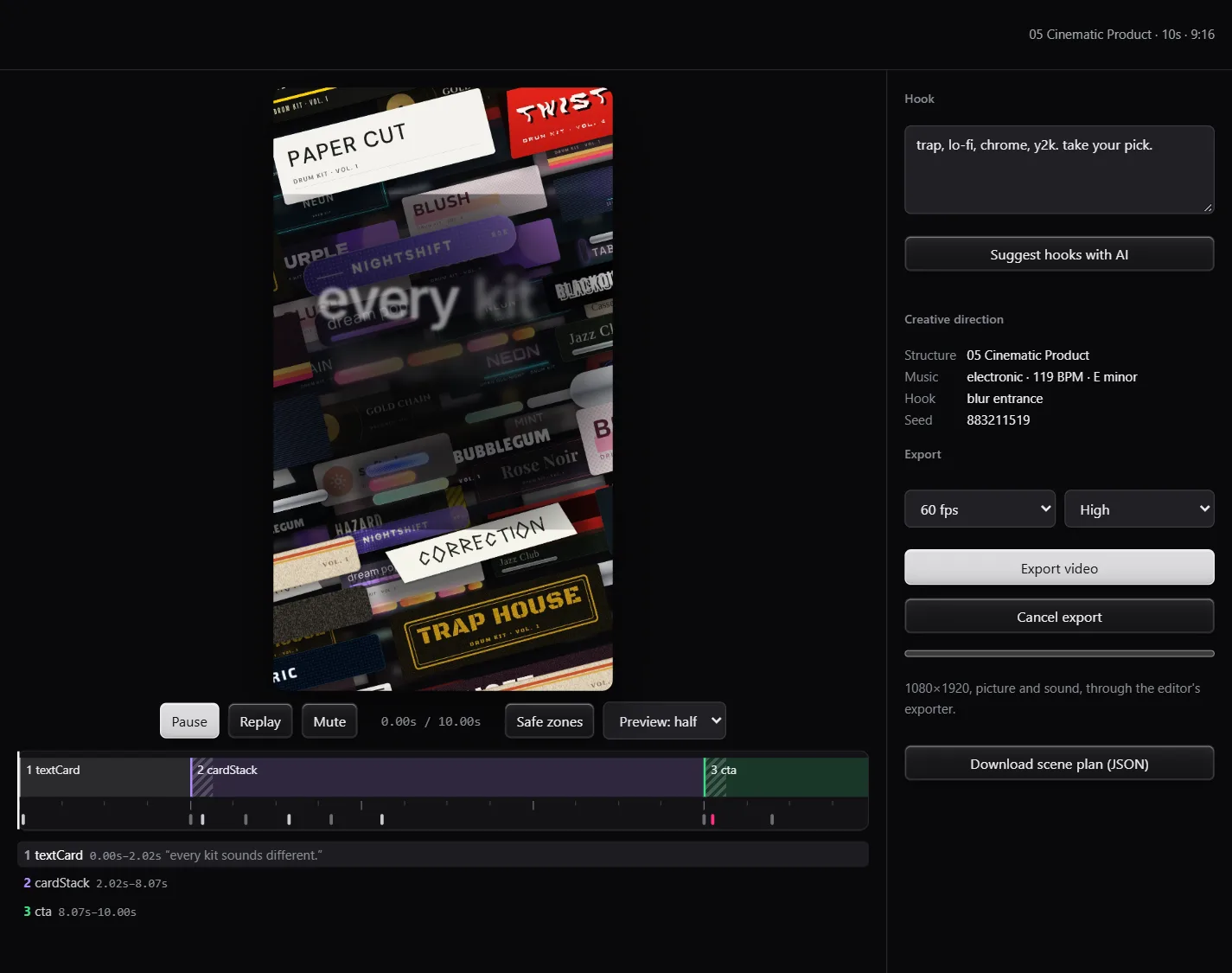The image size is (1232, 973).
Task: Click the 05 Cinematic Product structure value
Action: point(1027,355)
